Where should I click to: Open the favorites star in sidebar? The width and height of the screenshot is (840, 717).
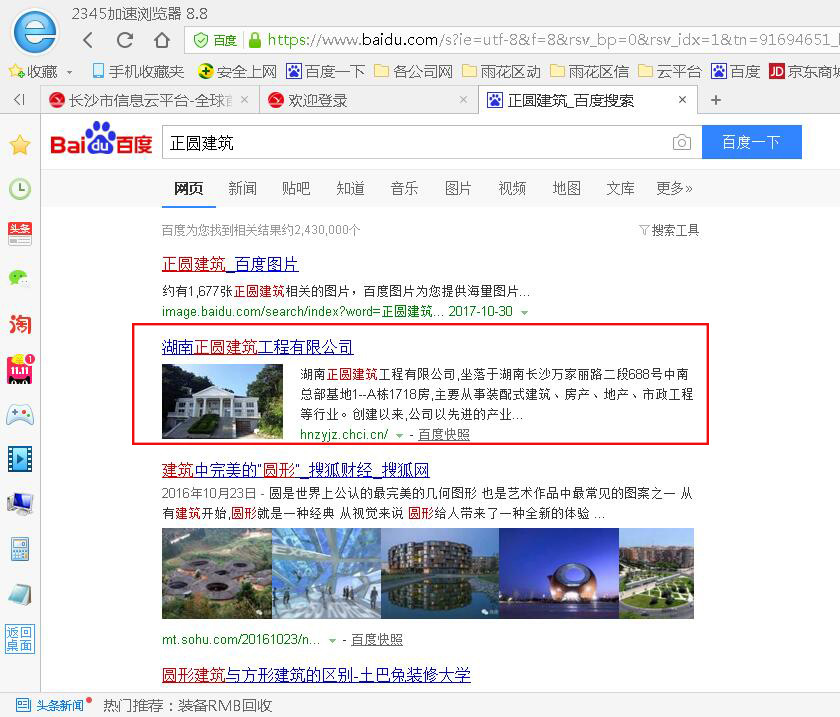click(x=20, y=145)
